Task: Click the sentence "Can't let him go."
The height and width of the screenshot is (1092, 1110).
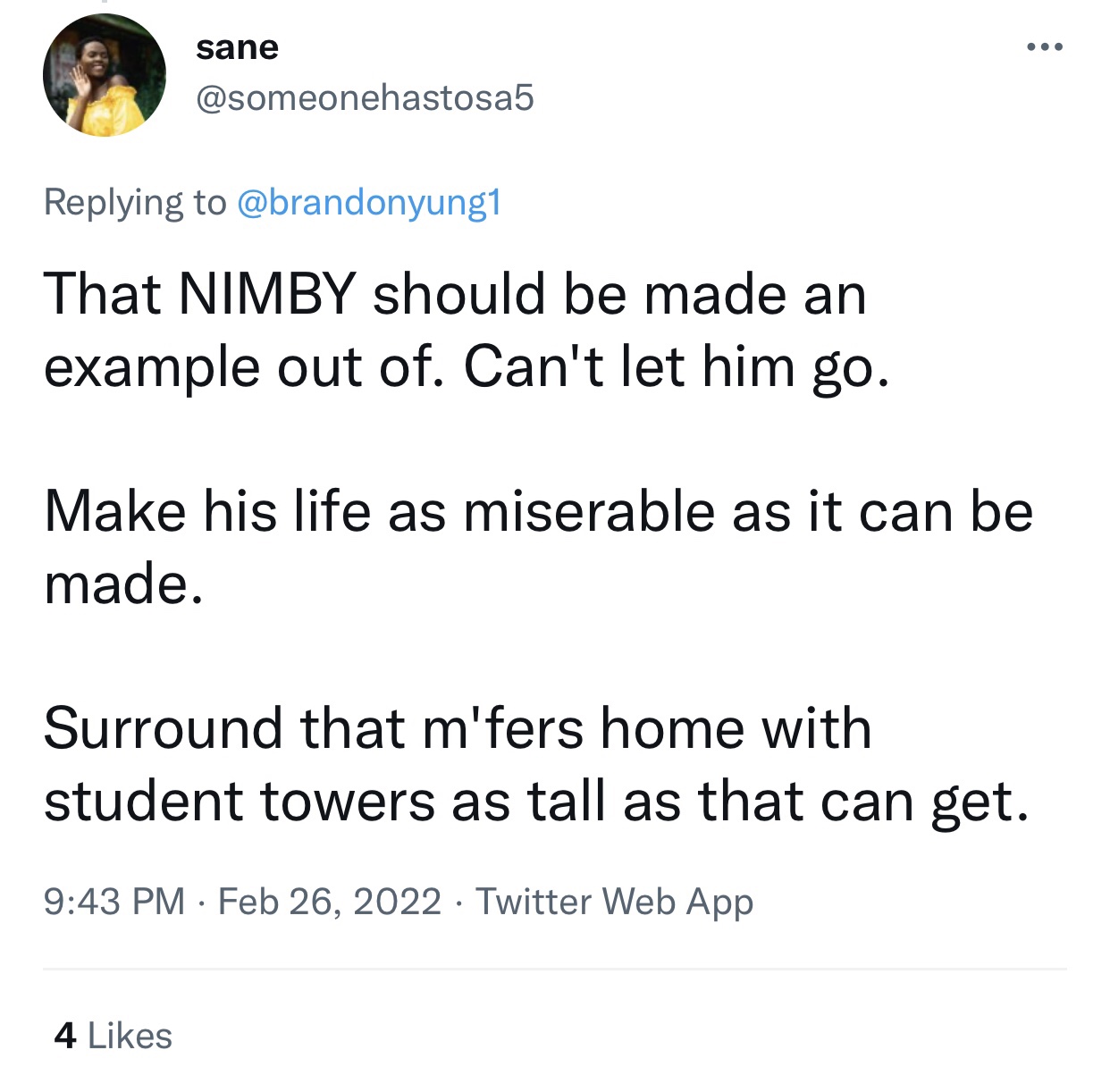Action: [677, 366]
